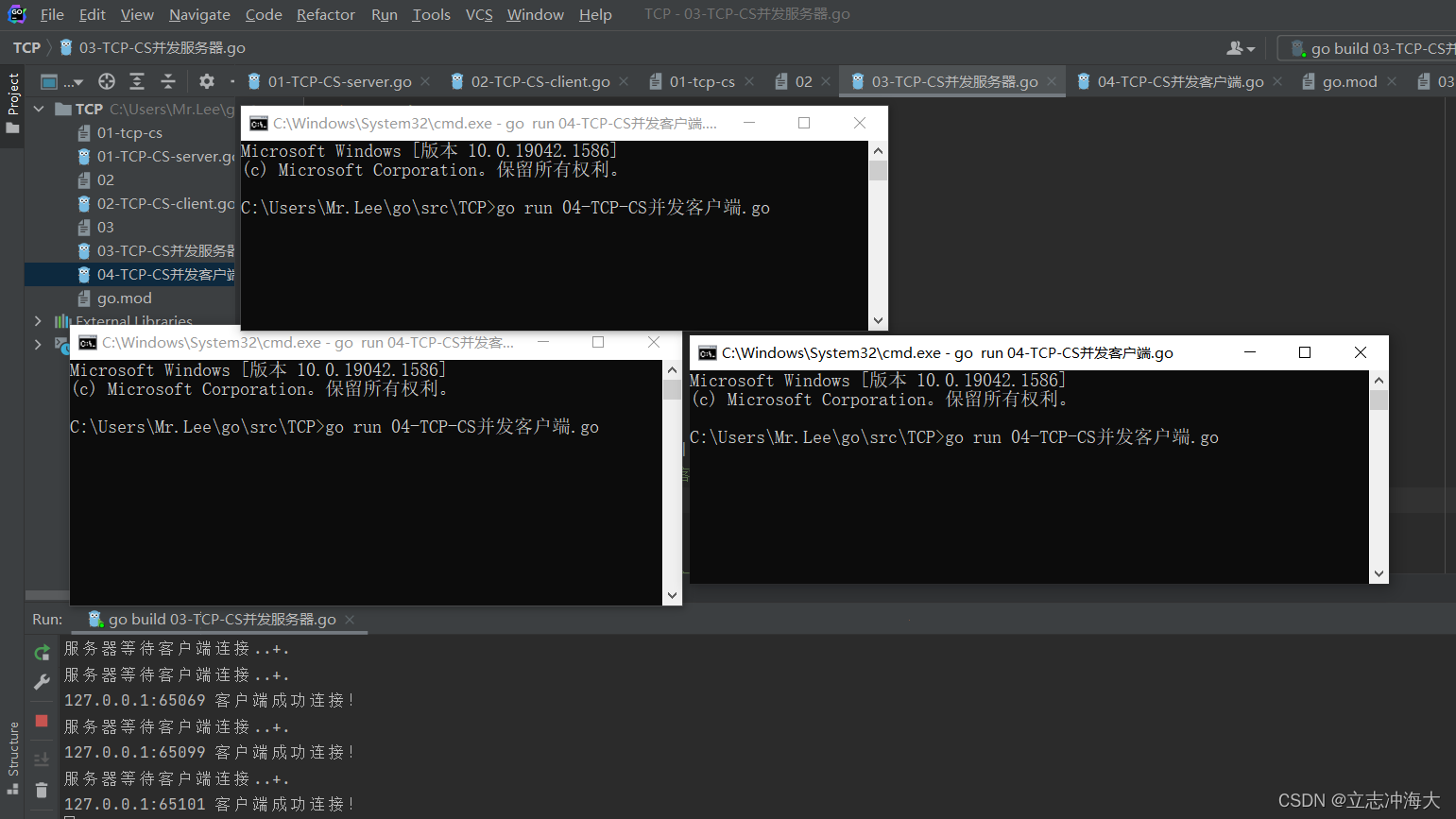Clear console output with trash icon

pyautogui.click(x=42, y=791)
